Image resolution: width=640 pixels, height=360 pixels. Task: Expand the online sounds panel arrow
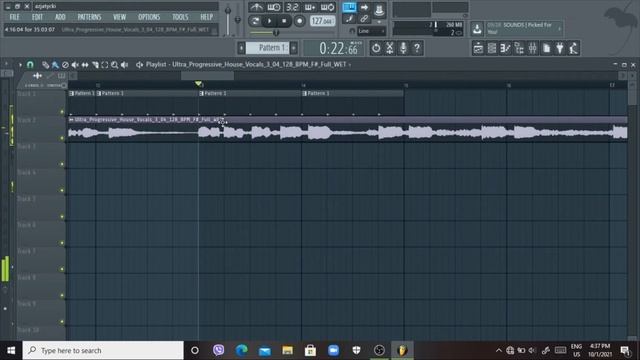tap(560, 29)
